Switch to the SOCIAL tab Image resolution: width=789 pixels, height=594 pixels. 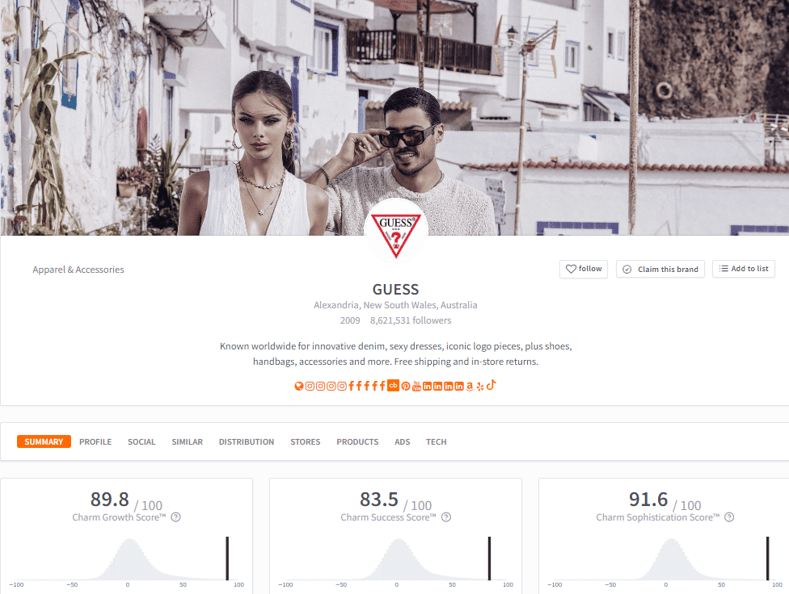(141, 442)
